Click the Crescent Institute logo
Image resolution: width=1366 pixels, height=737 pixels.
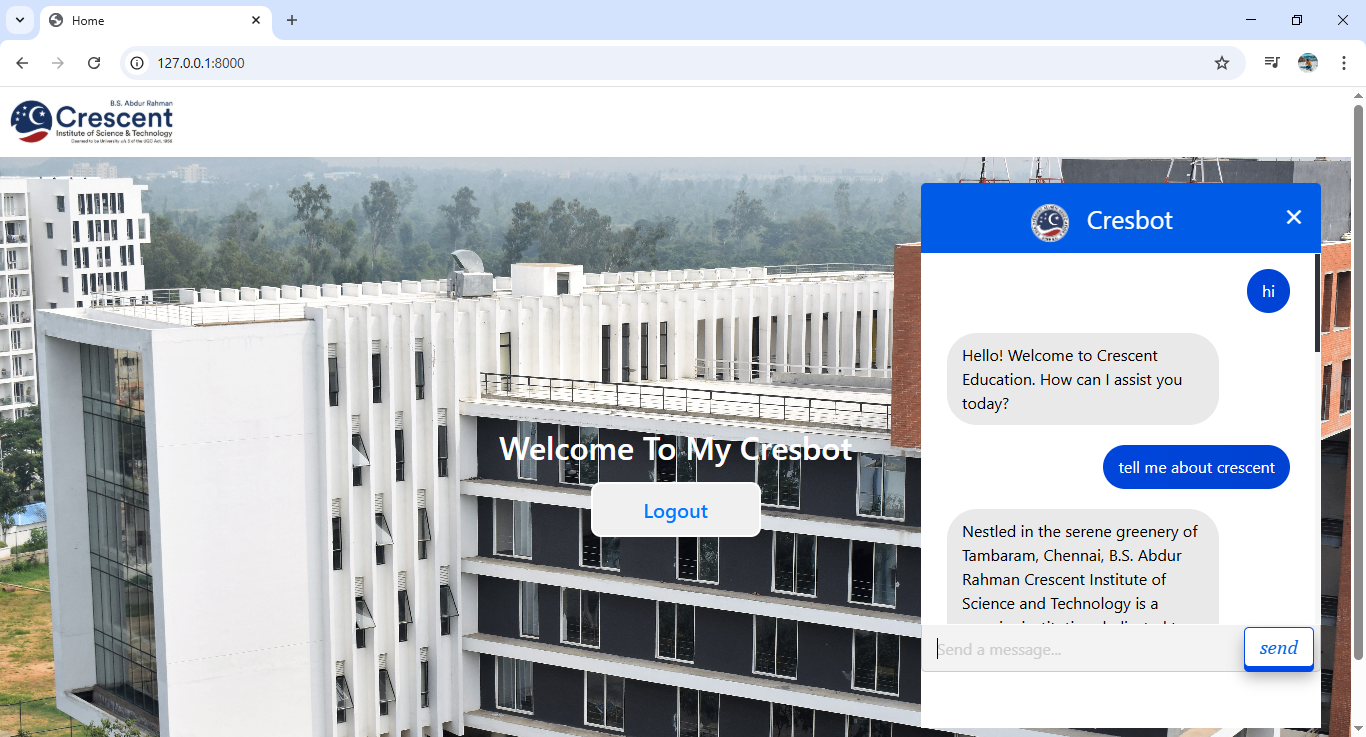(92, 120)
